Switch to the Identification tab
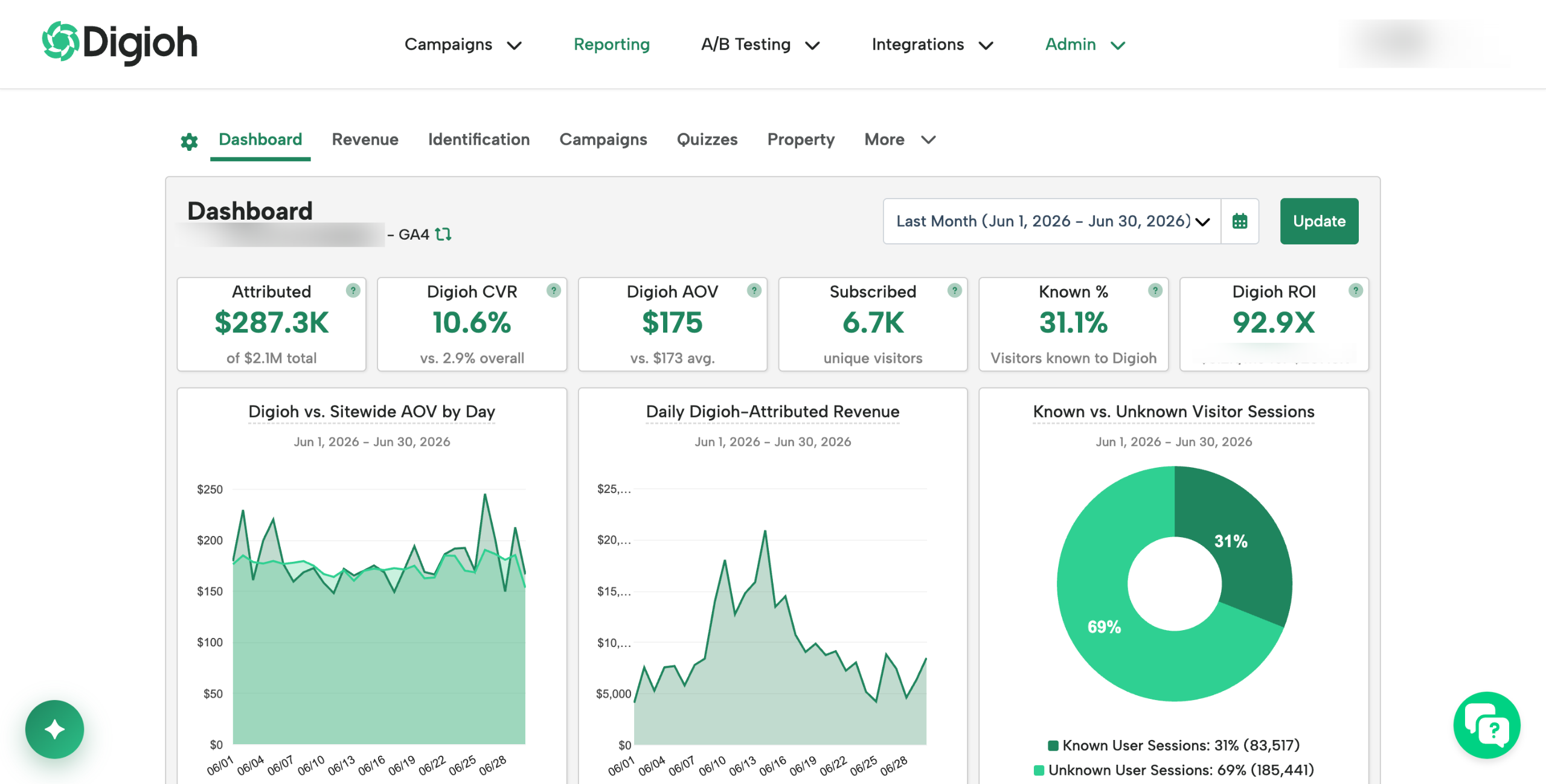 [479, 140]
